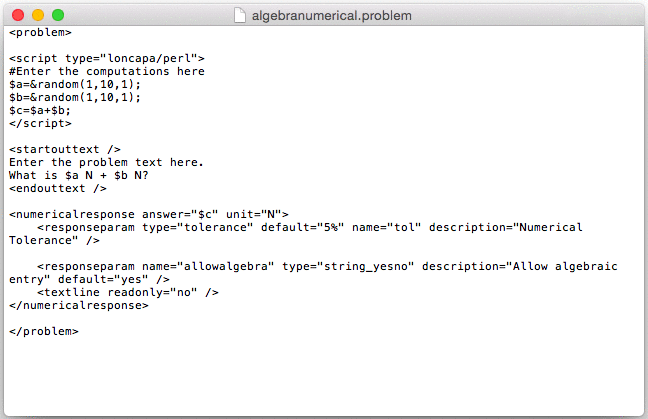The image size is (648, 419).
Task: Click on the #Enter the computations here comment
Action: click(x=107, y=71)
